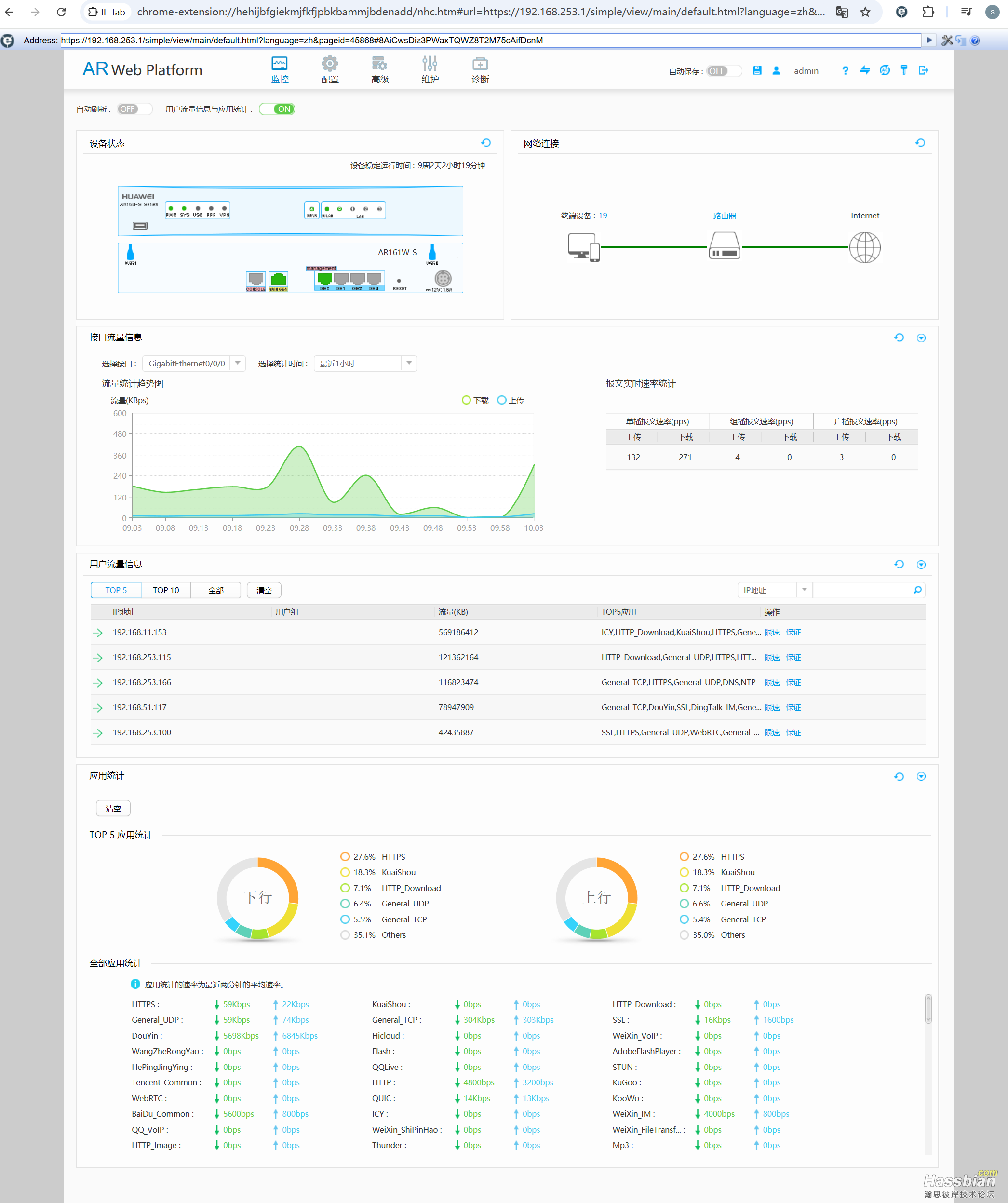Screen dimensions: 1008x1203
Task: Toggle the 上传 legend series
Action: [511, 400]
